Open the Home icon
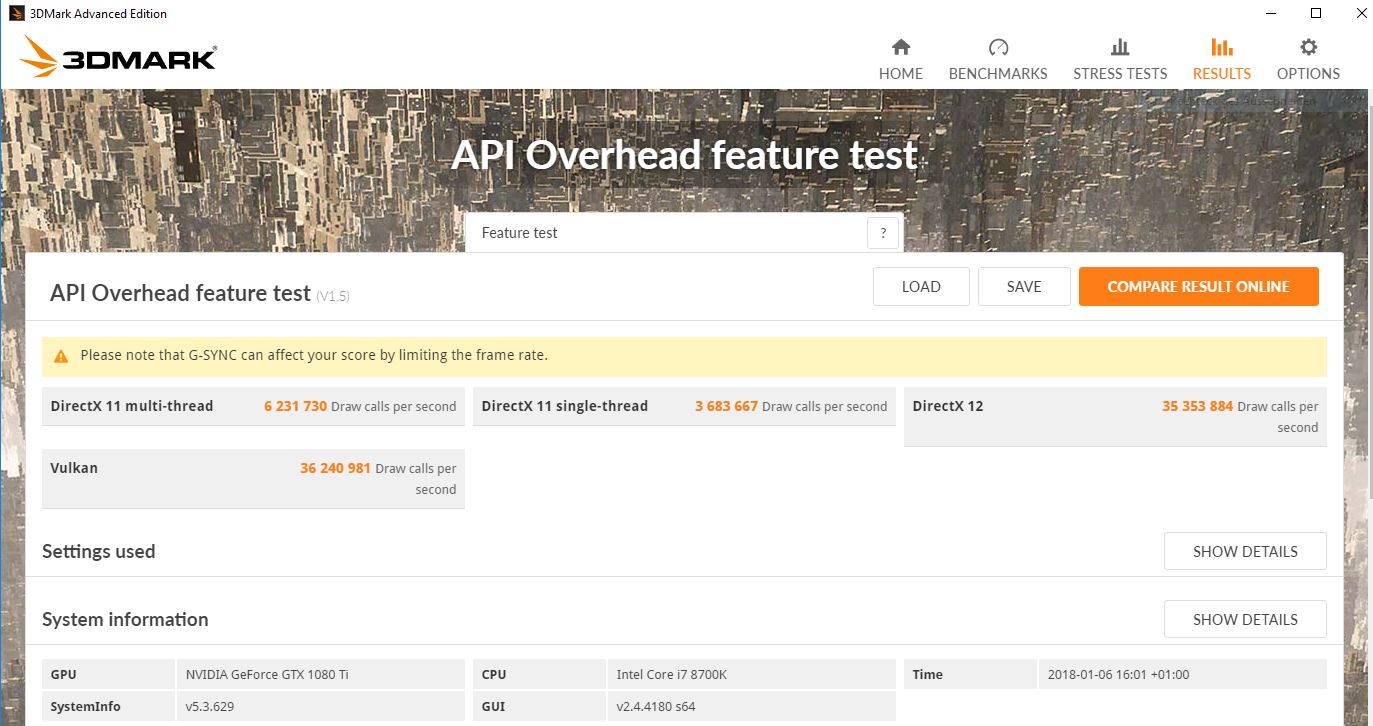 (x=901, y=47)
